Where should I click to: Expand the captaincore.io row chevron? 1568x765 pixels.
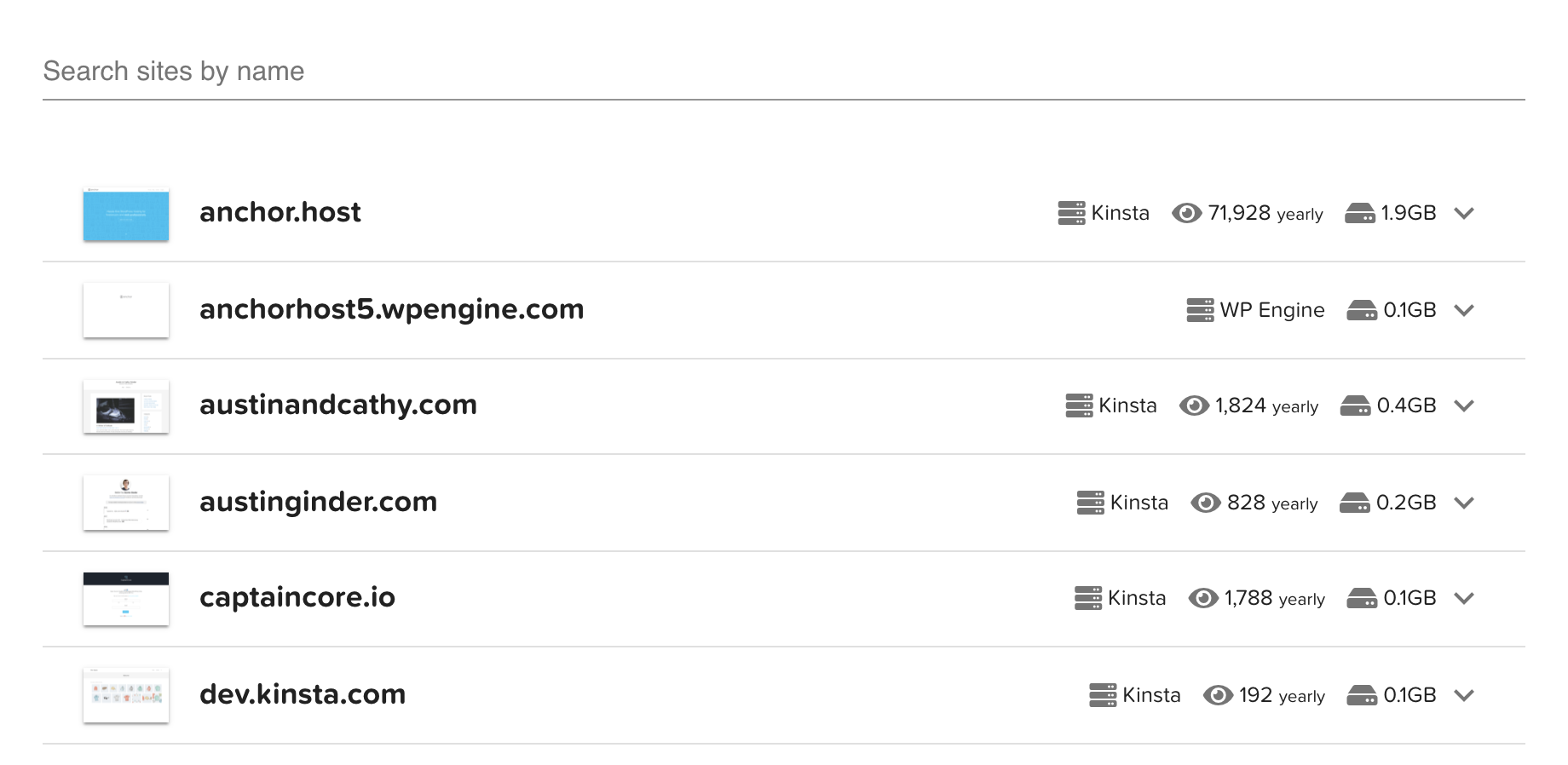[x=1464, y=598]
